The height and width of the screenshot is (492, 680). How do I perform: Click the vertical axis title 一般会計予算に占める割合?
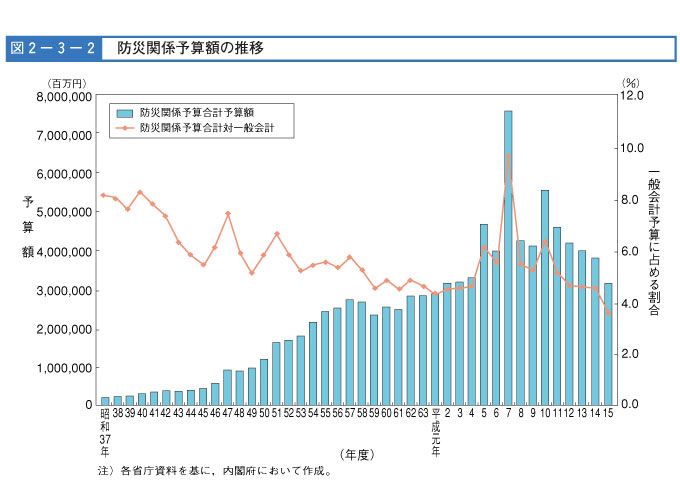pyautogui.click(x=654, y=242)
